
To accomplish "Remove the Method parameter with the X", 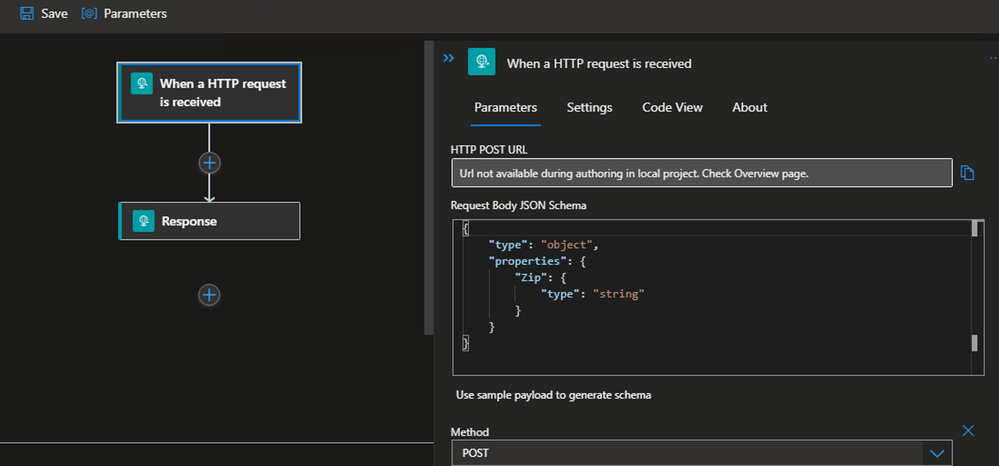I will tap(967, 430).
